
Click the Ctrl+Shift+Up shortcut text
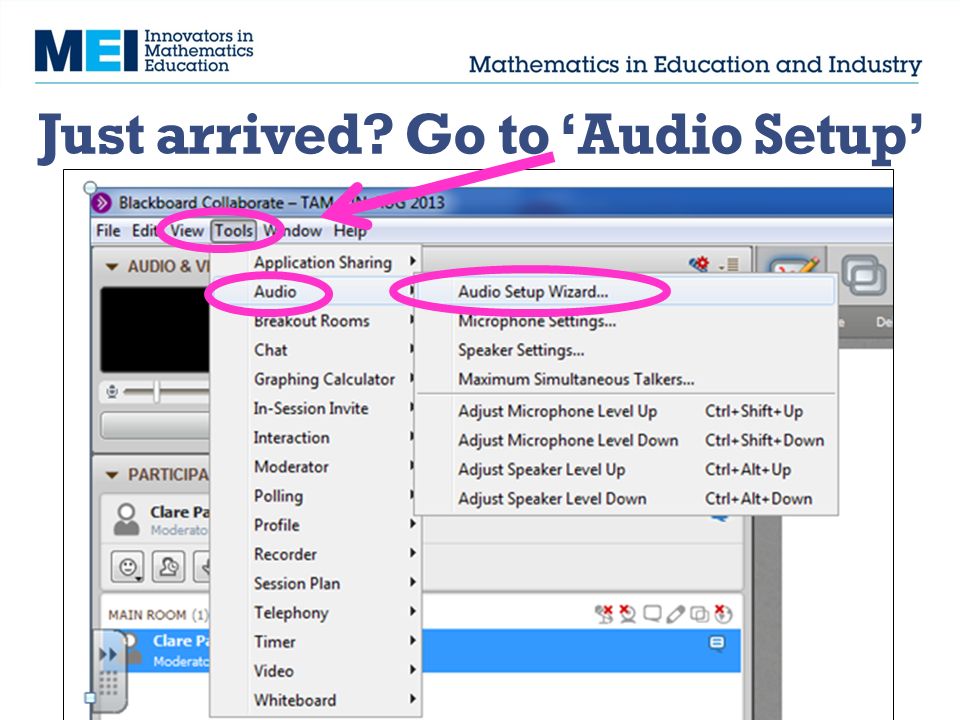(754, 411)
